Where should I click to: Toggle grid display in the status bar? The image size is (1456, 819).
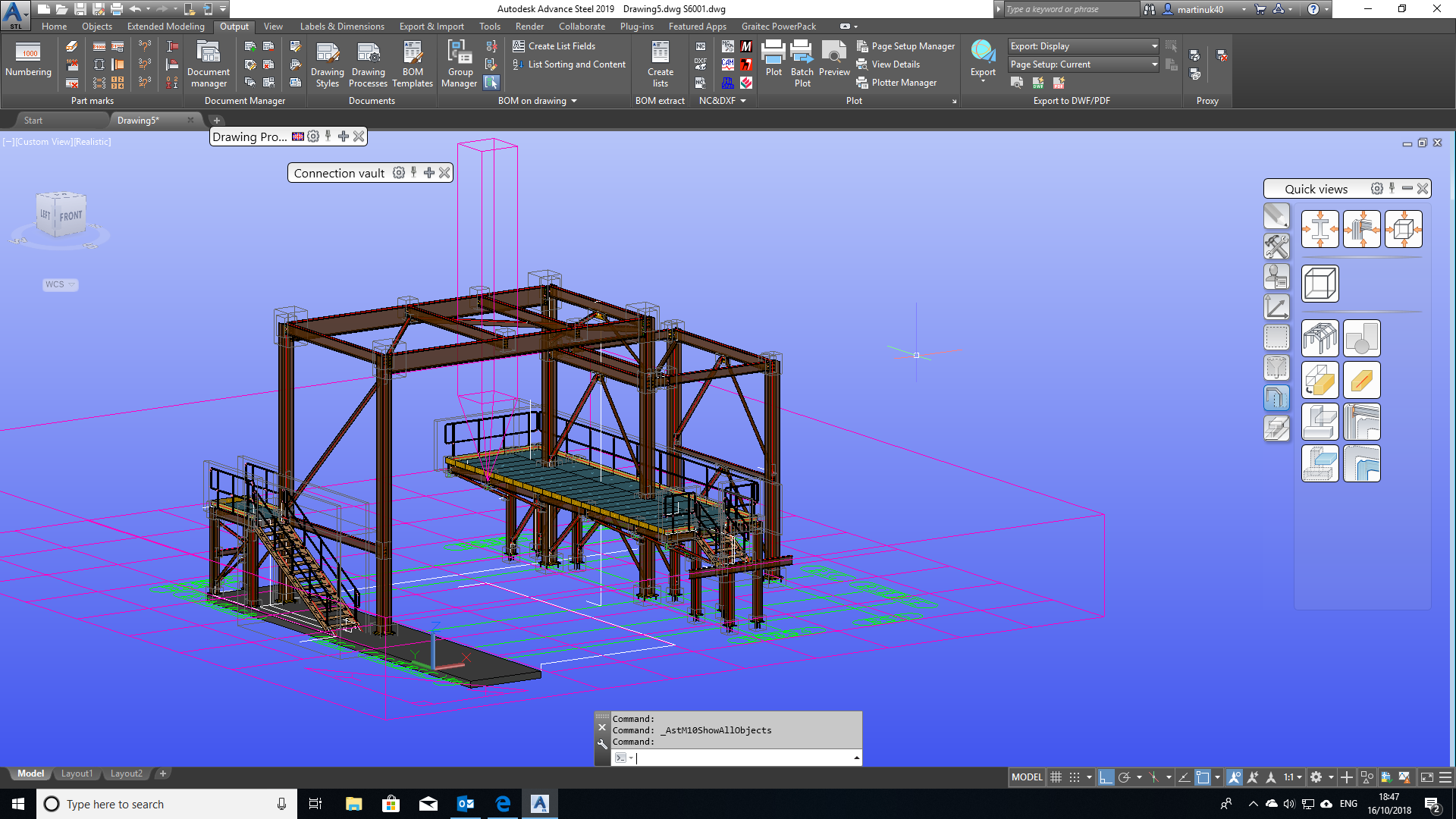tap(1056, 777)
